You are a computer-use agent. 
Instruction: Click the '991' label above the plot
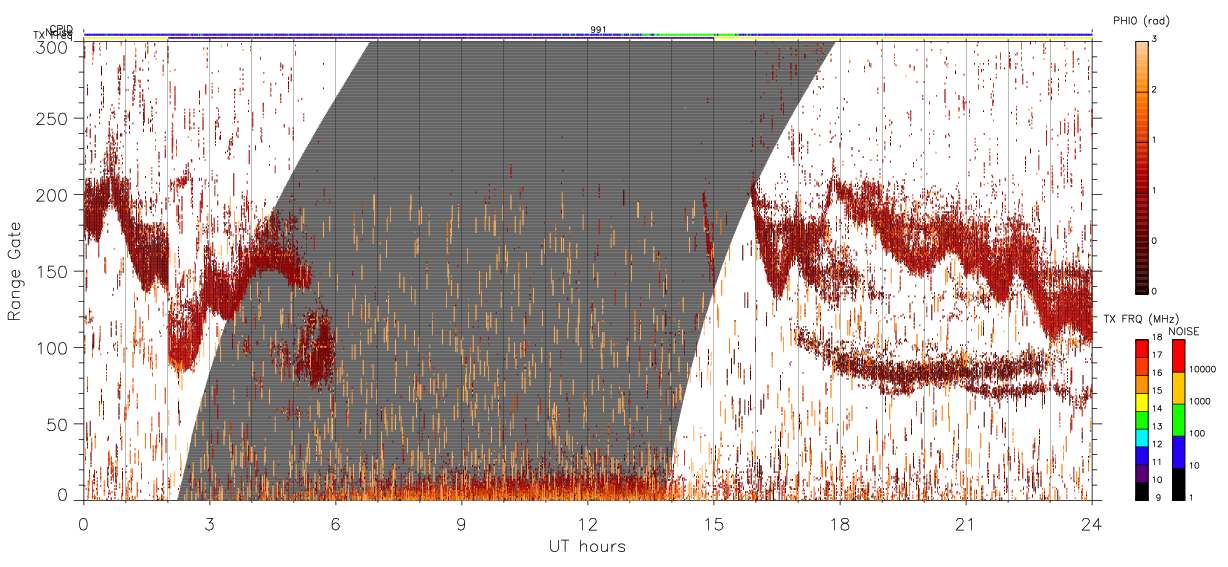click(597, 30)
